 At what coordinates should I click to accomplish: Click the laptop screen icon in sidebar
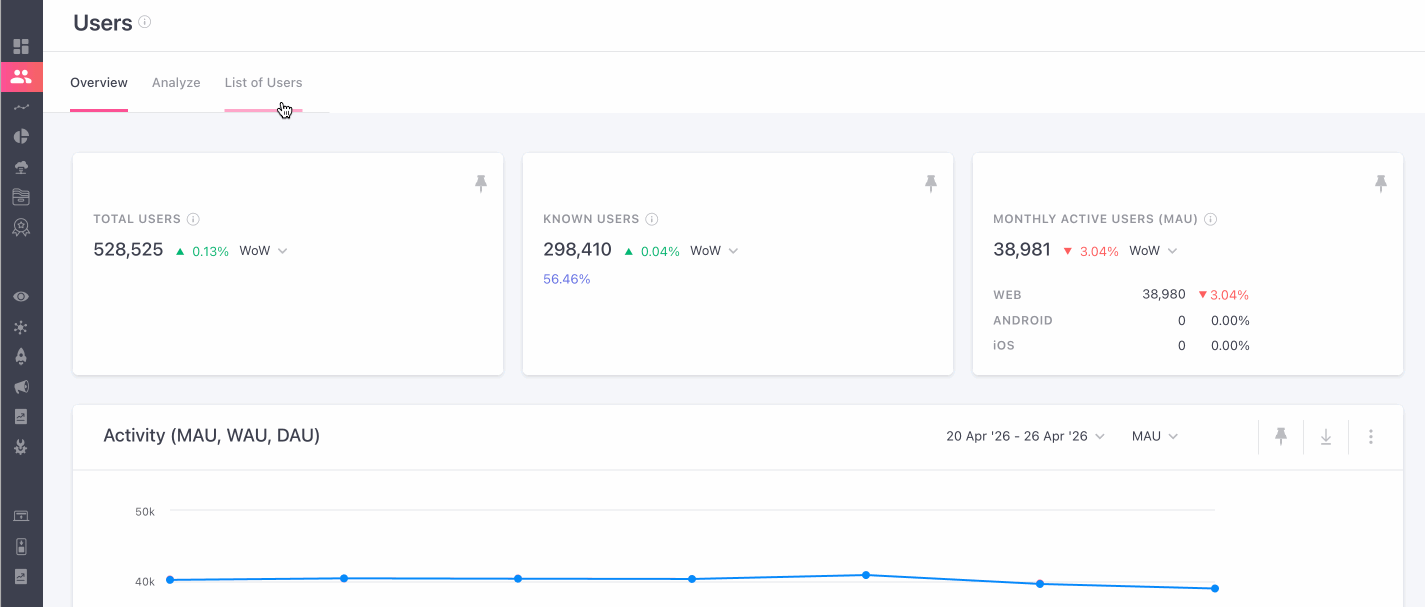pos(21,516)
